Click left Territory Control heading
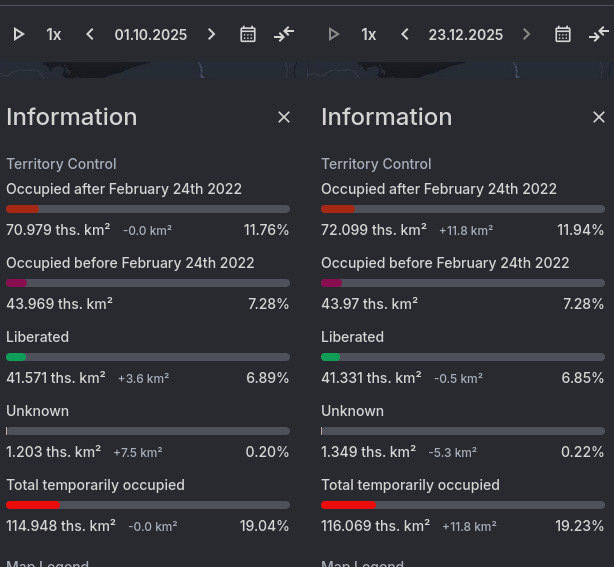Viewport: 614px width, 567px height. pos(61,163)
